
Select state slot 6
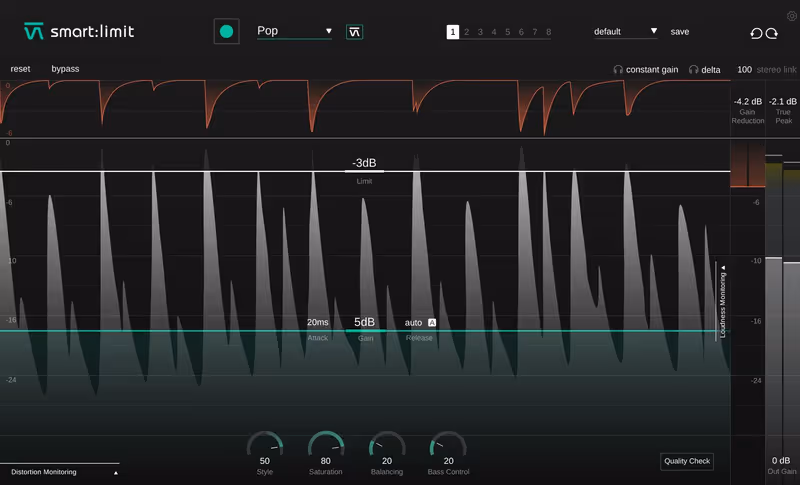(x=521, y=32)
